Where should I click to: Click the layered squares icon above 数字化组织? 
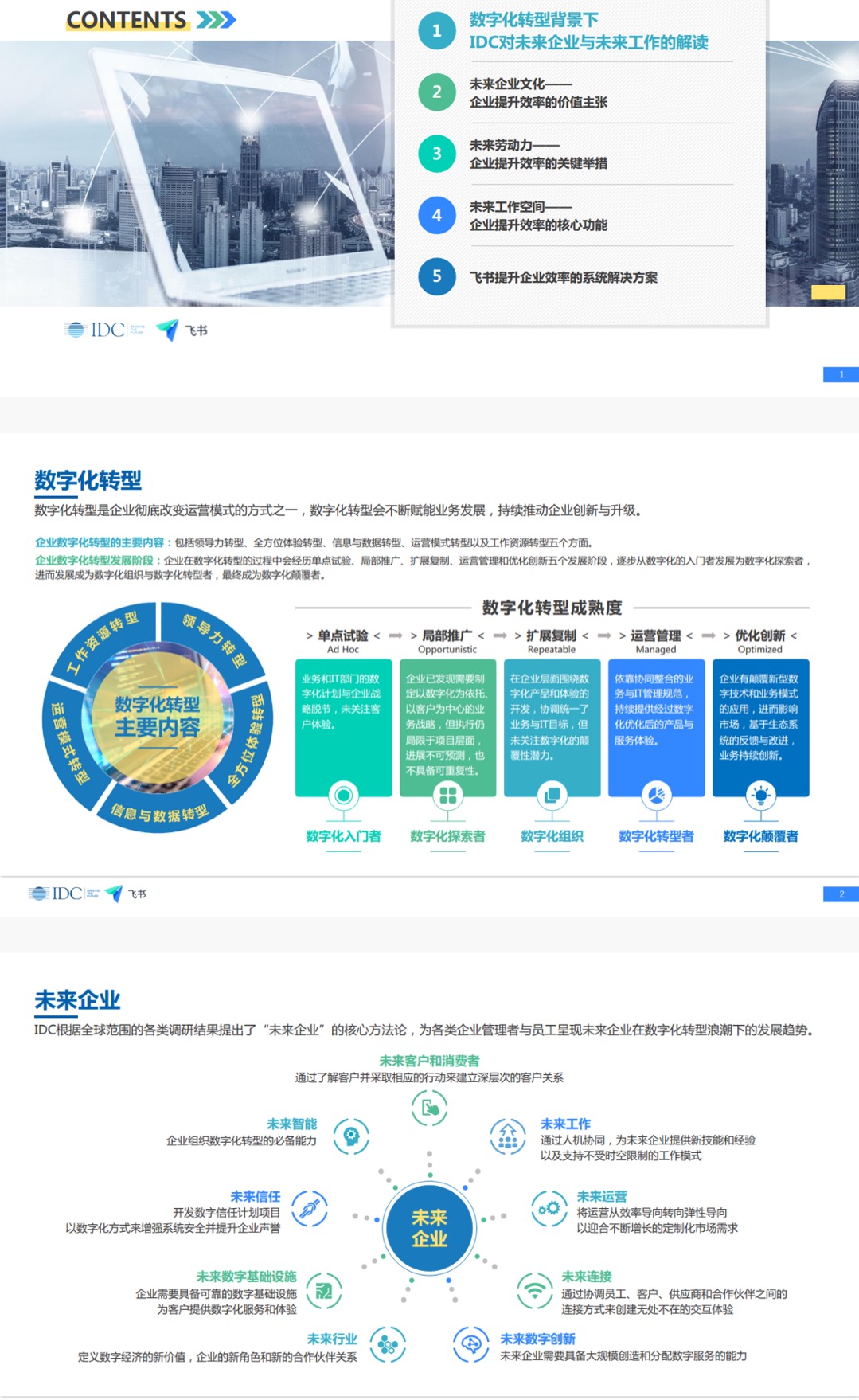552,795
